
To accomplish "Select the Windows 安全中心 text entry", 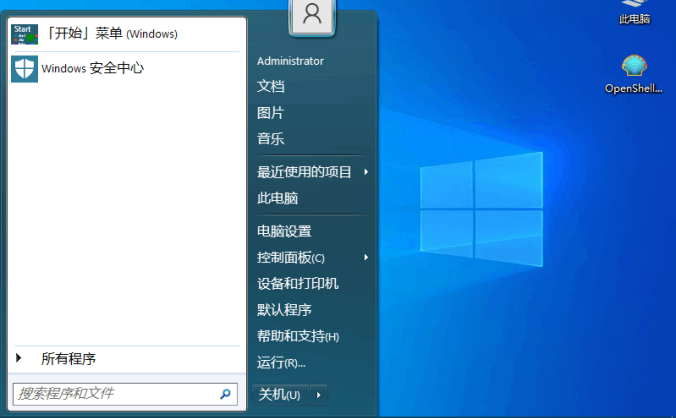I will (x=93, y=68).
